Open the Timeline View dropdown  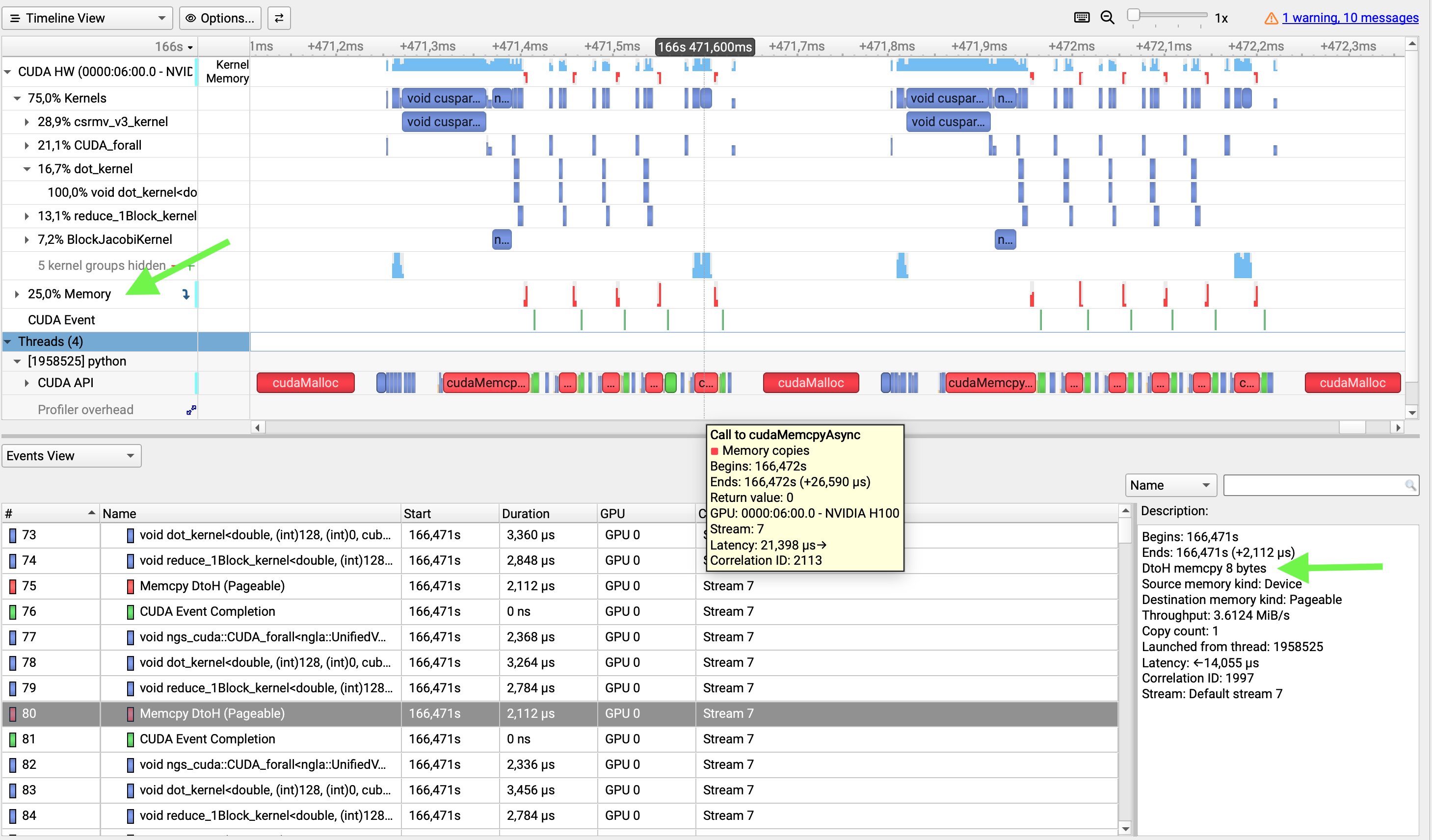[x=87, y=18]
